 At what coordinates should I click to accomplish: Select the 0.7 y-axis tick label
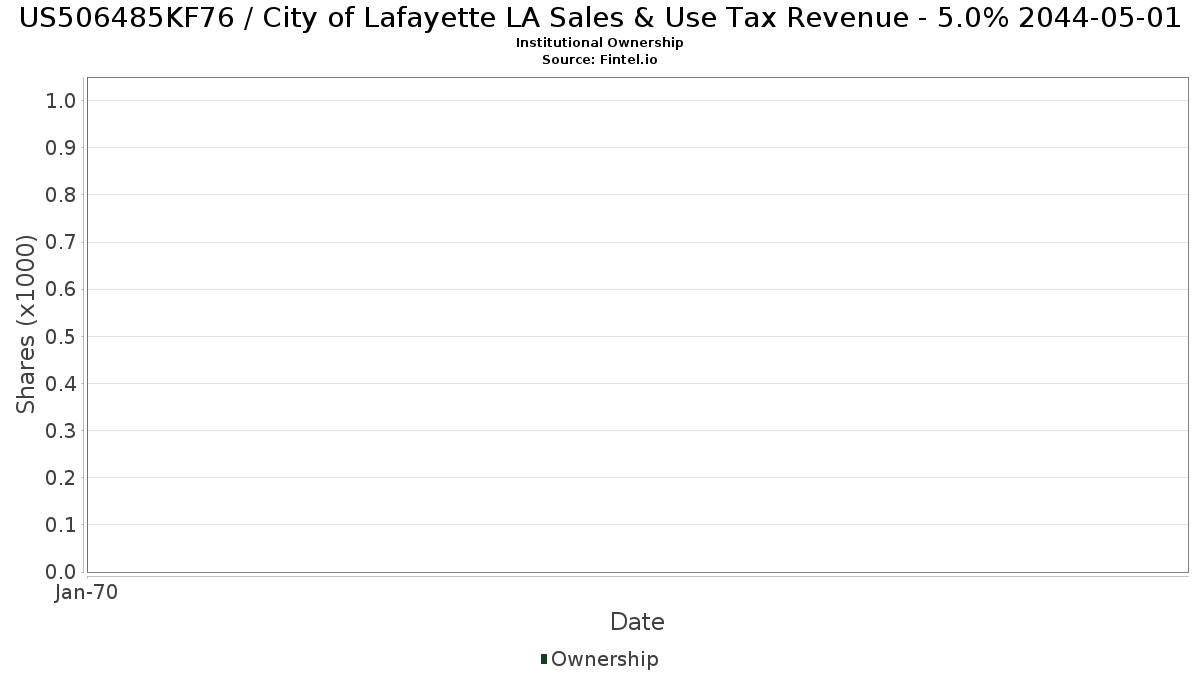(61, 242)
